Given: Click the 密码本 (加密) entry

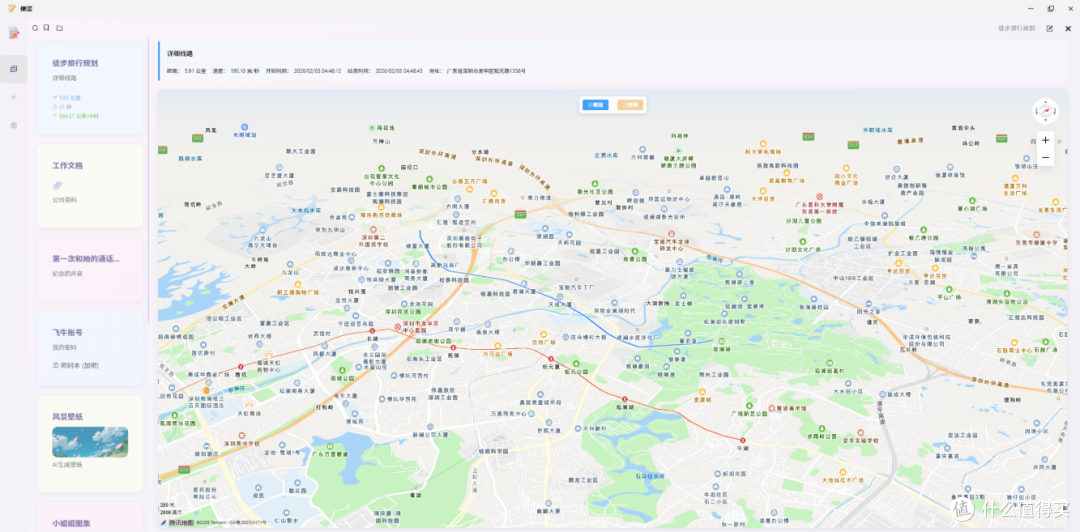Looking at the screenshot, I should pos(76,365).
